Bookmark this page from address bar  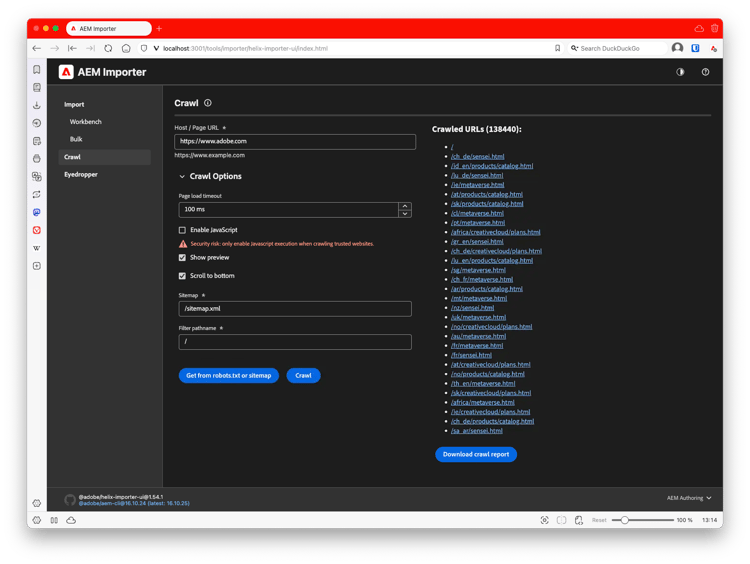pyautogui.click(x=557, y=48)
